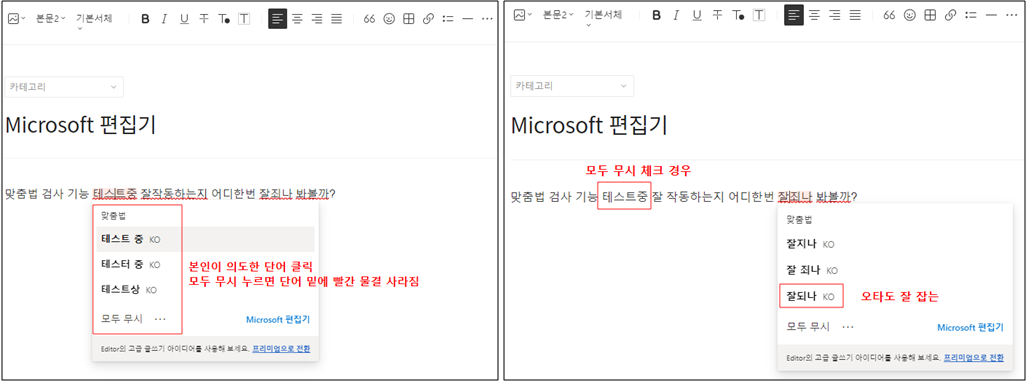Screen dimensions: 1026x381
Task: Choose the '테스트 중' spelling suggestion
Action: coord(205,240)
